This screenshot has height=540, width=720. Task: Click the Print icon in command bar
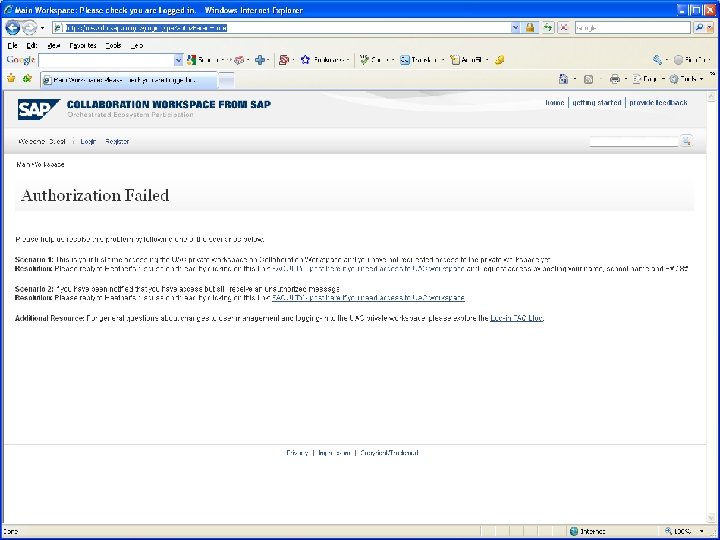[x=614, y=79]
